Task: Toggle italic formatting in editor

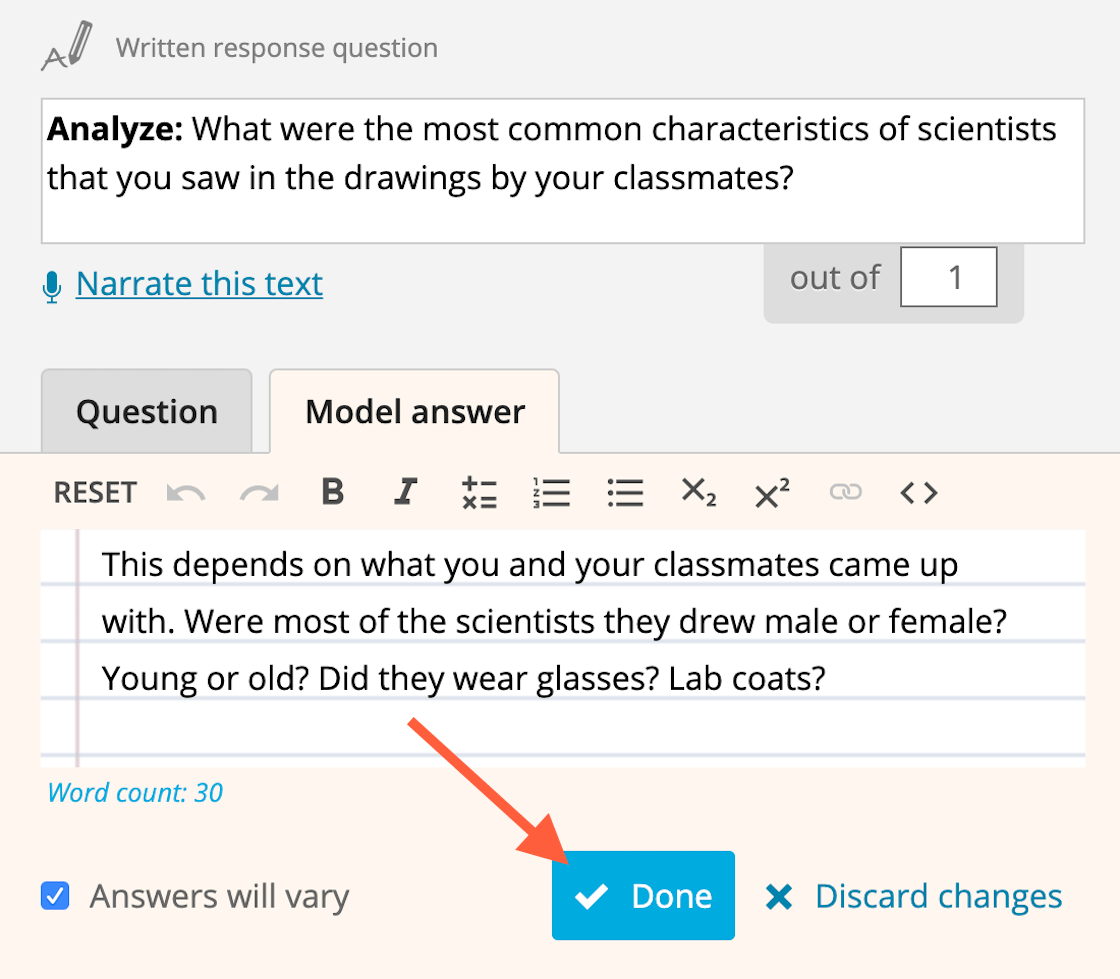Action: [405, 492]
